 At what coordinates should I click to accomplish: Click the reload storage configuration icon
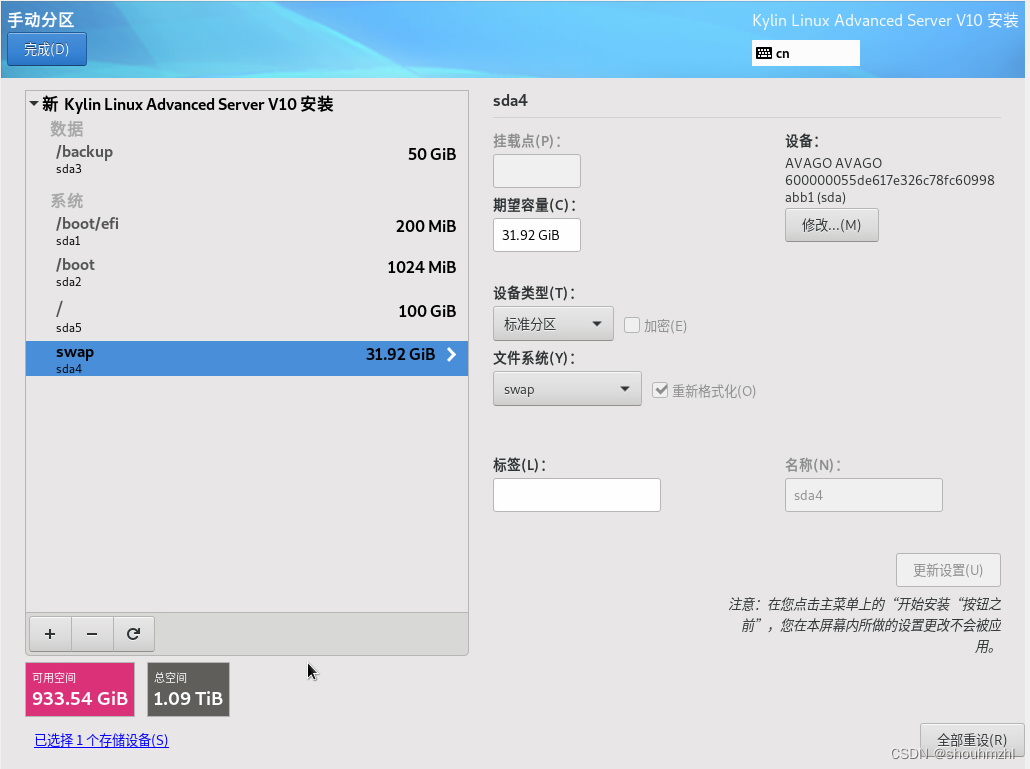click(133, 634)
